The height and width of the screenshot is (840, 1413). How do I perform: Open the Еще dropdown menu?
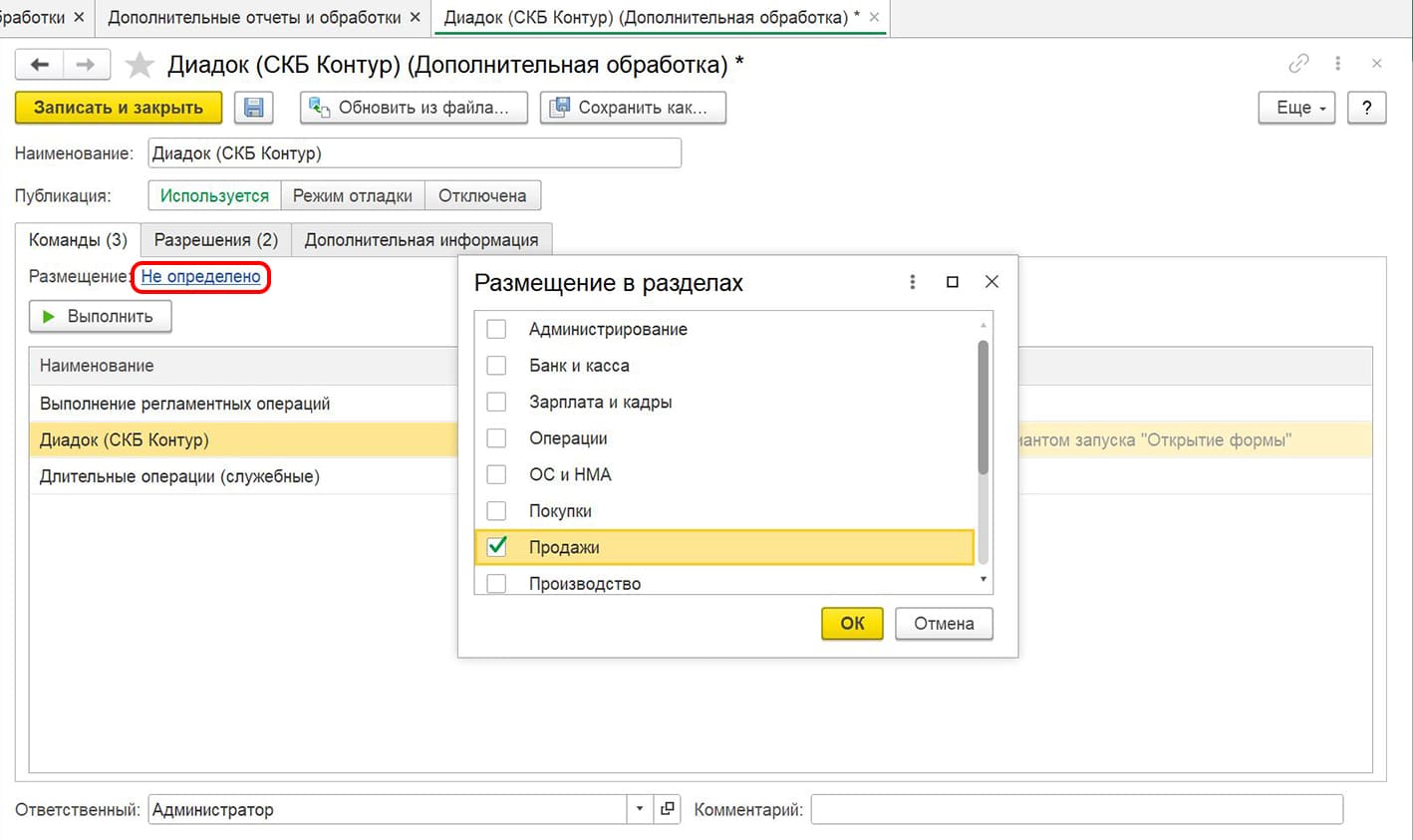coord(1296,108)
